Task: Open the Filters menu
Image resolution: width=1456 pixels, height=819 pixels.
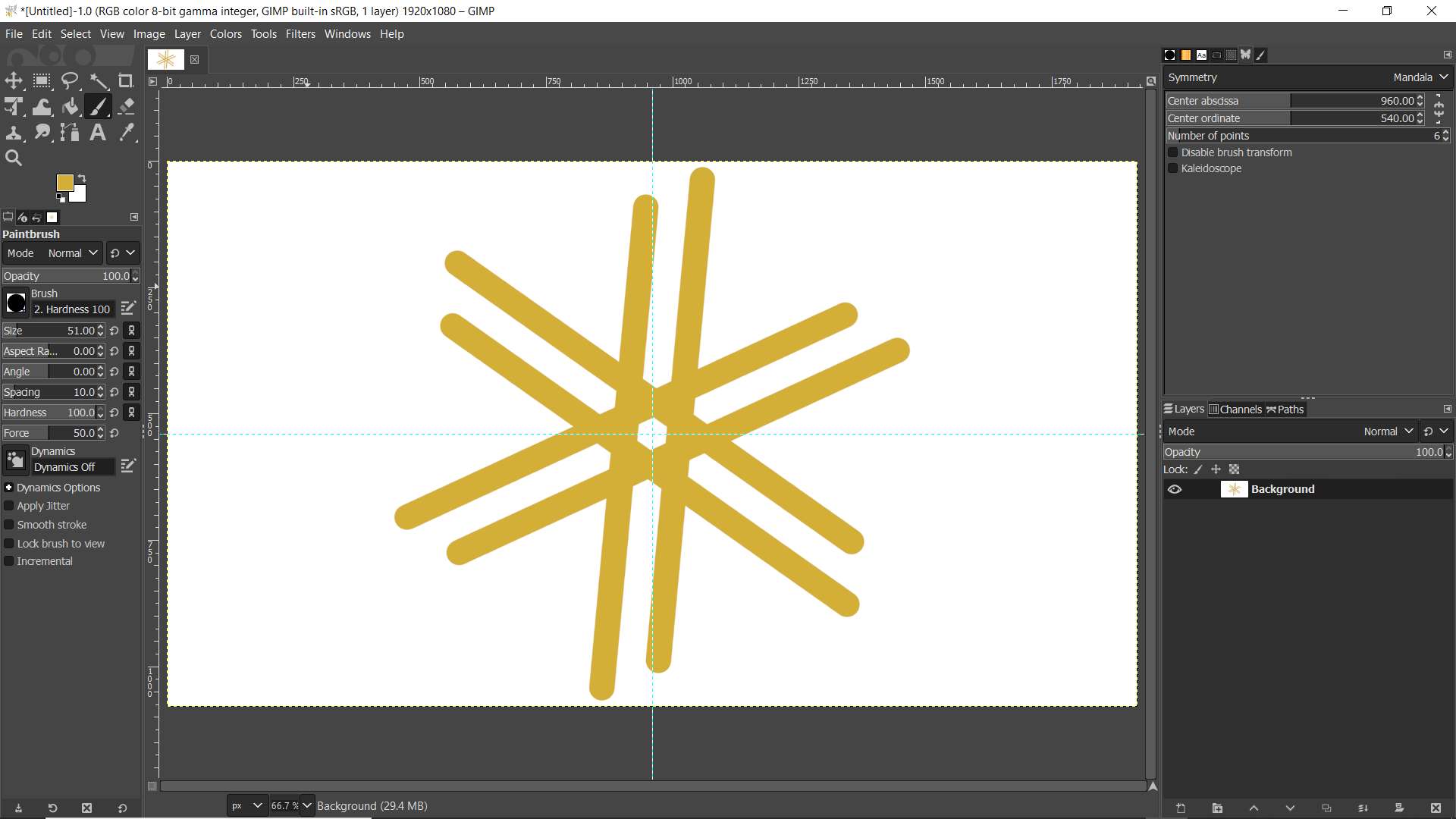Action: tap(300, 34)
